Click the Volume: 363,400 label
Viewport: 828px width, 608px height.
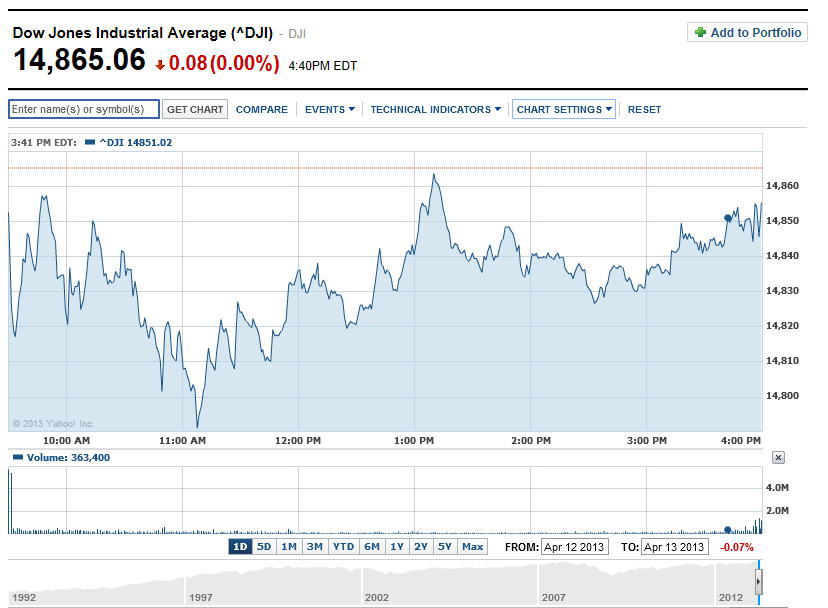click(69, 457)
